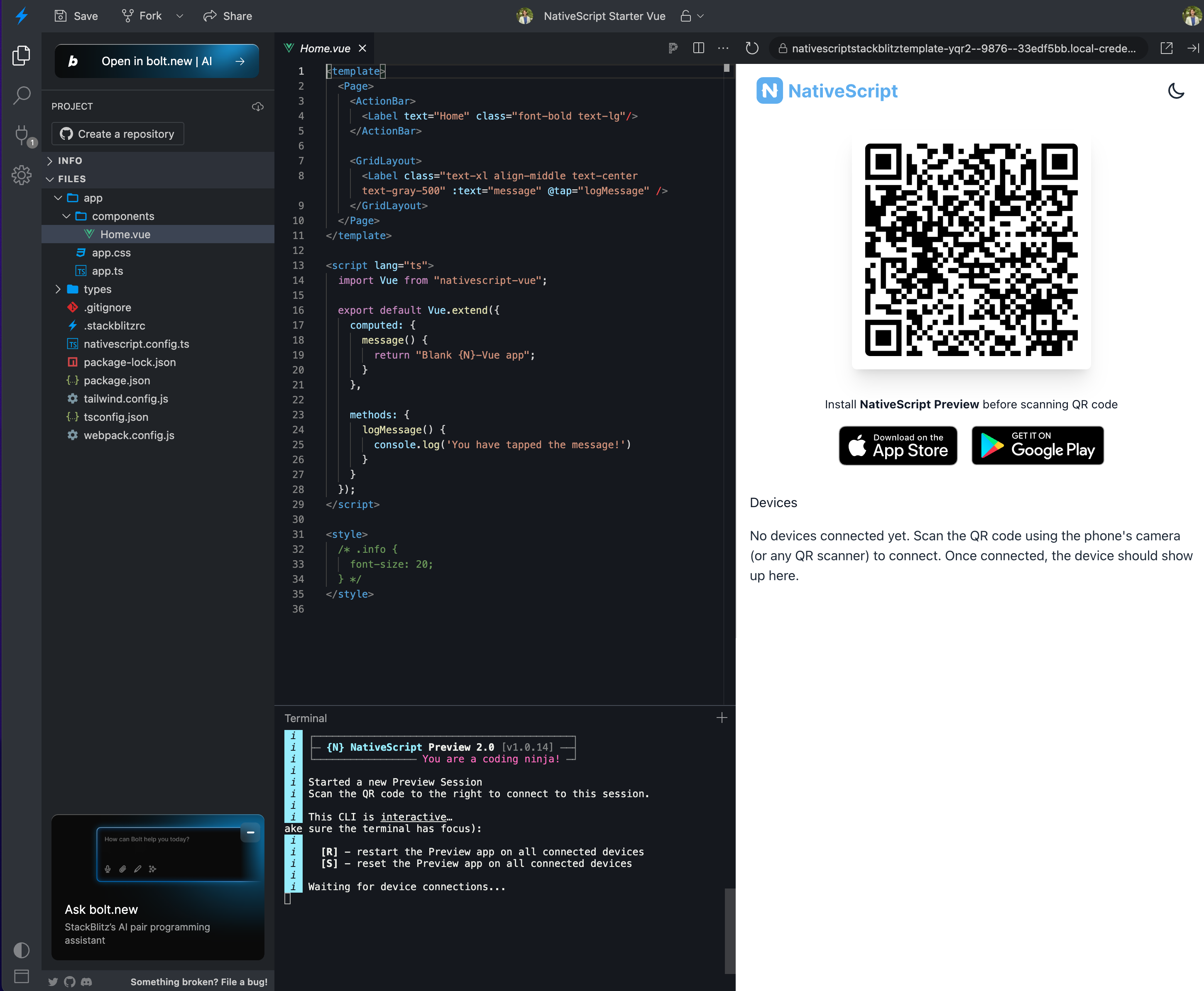Share the project
This screenshot has width=1204, height=991.
coord(228,16)
